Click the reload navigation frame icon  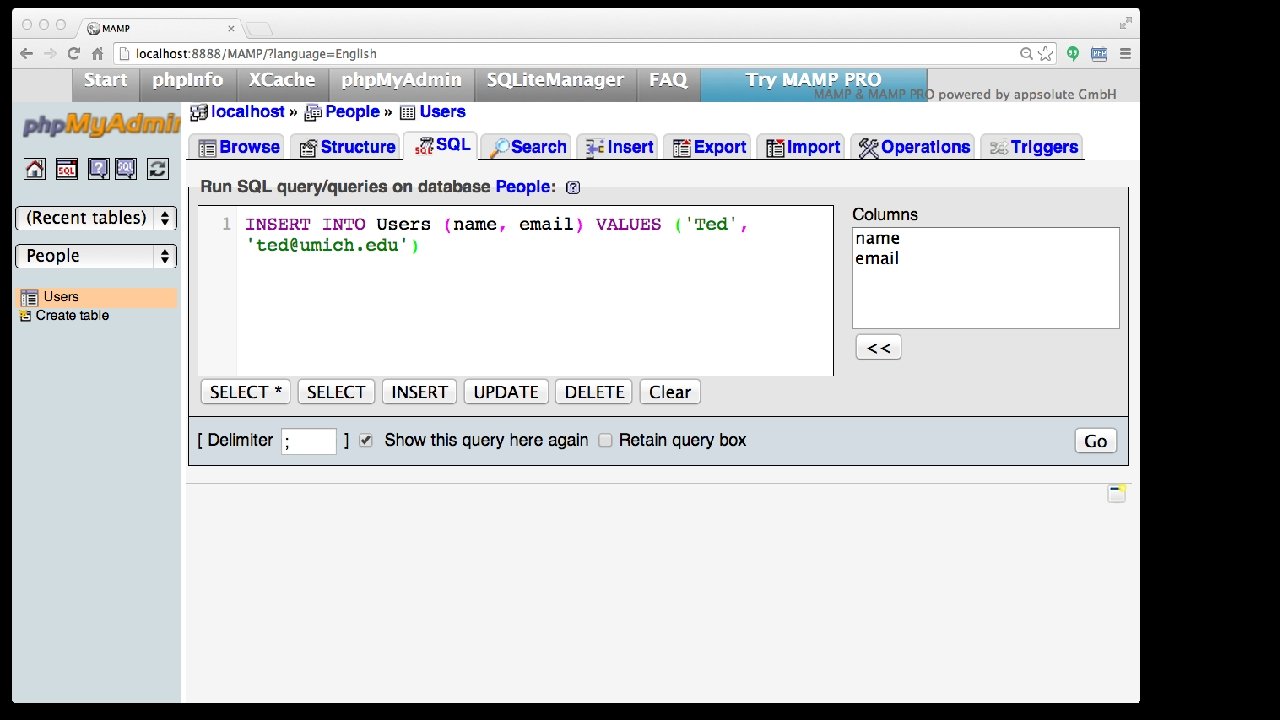[158, 169]
